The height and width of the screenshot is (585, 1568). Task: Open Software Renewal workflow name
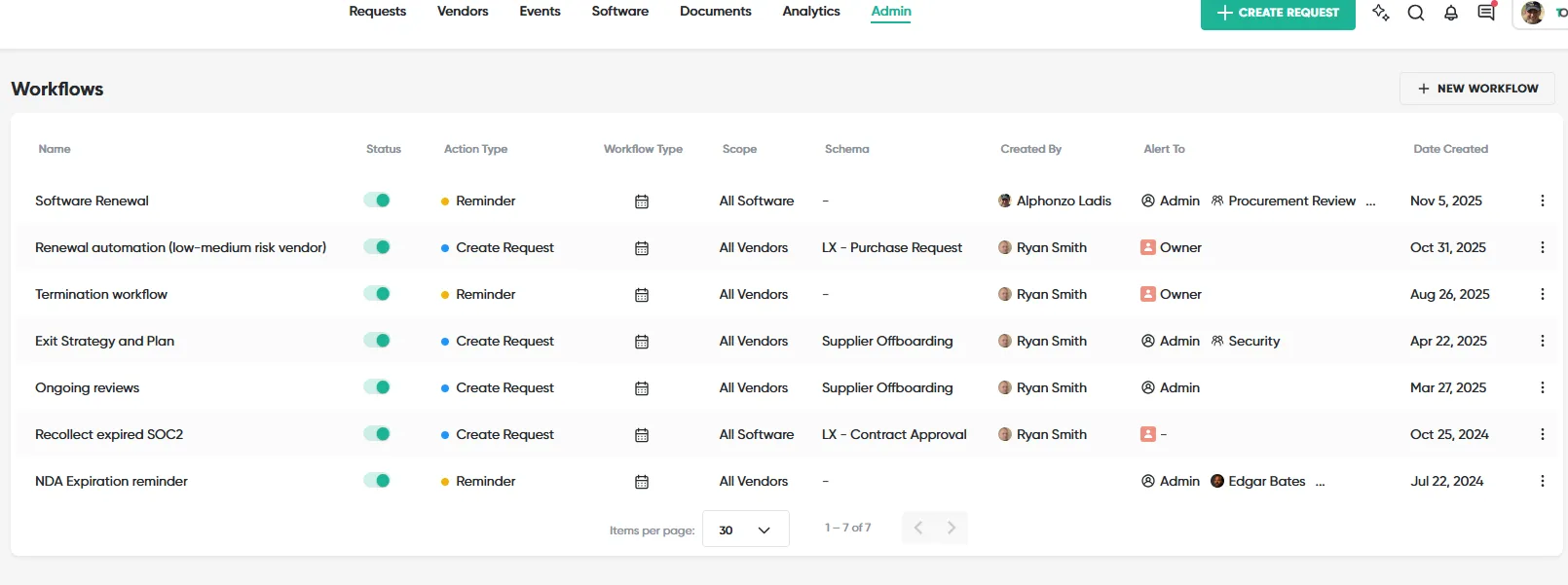pos(92,201)
